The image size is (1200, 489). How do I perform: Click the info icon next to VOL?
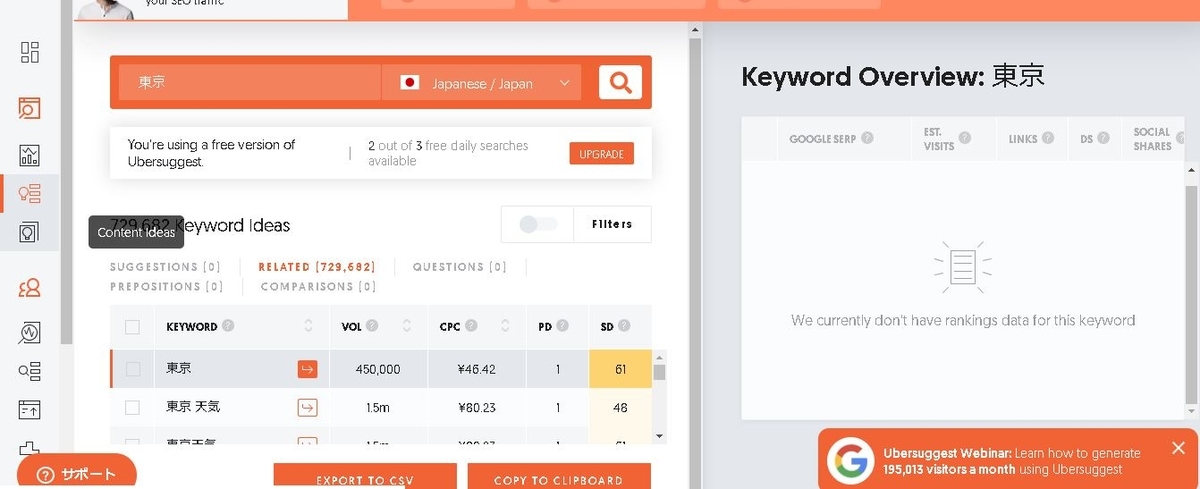pyautogui.click(x=373, y=326)
